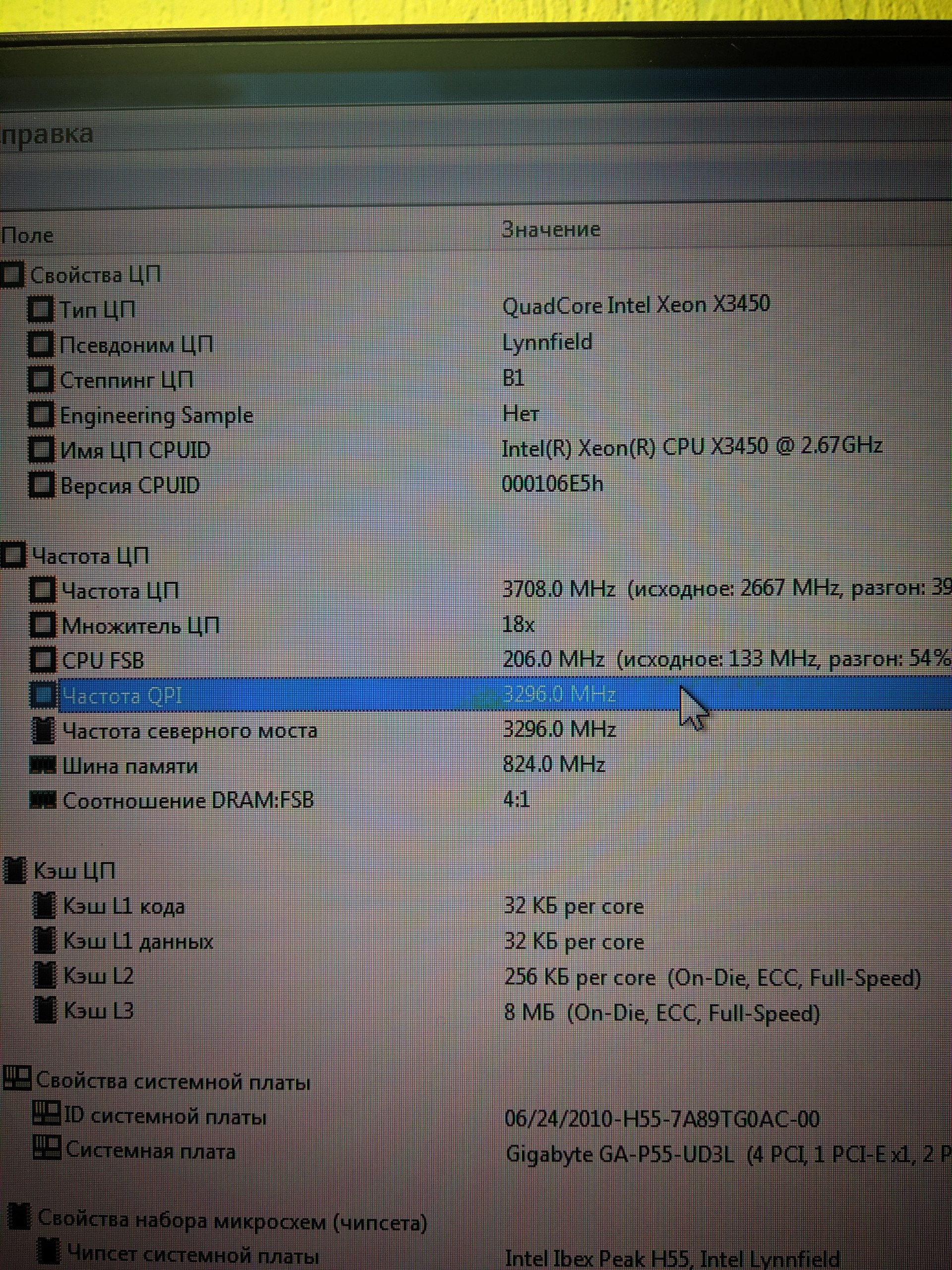The width and height of the screenshot is (952, 1270).
Task: Select the 3708.0 MHz value
Action: click(x=558, y=589)
